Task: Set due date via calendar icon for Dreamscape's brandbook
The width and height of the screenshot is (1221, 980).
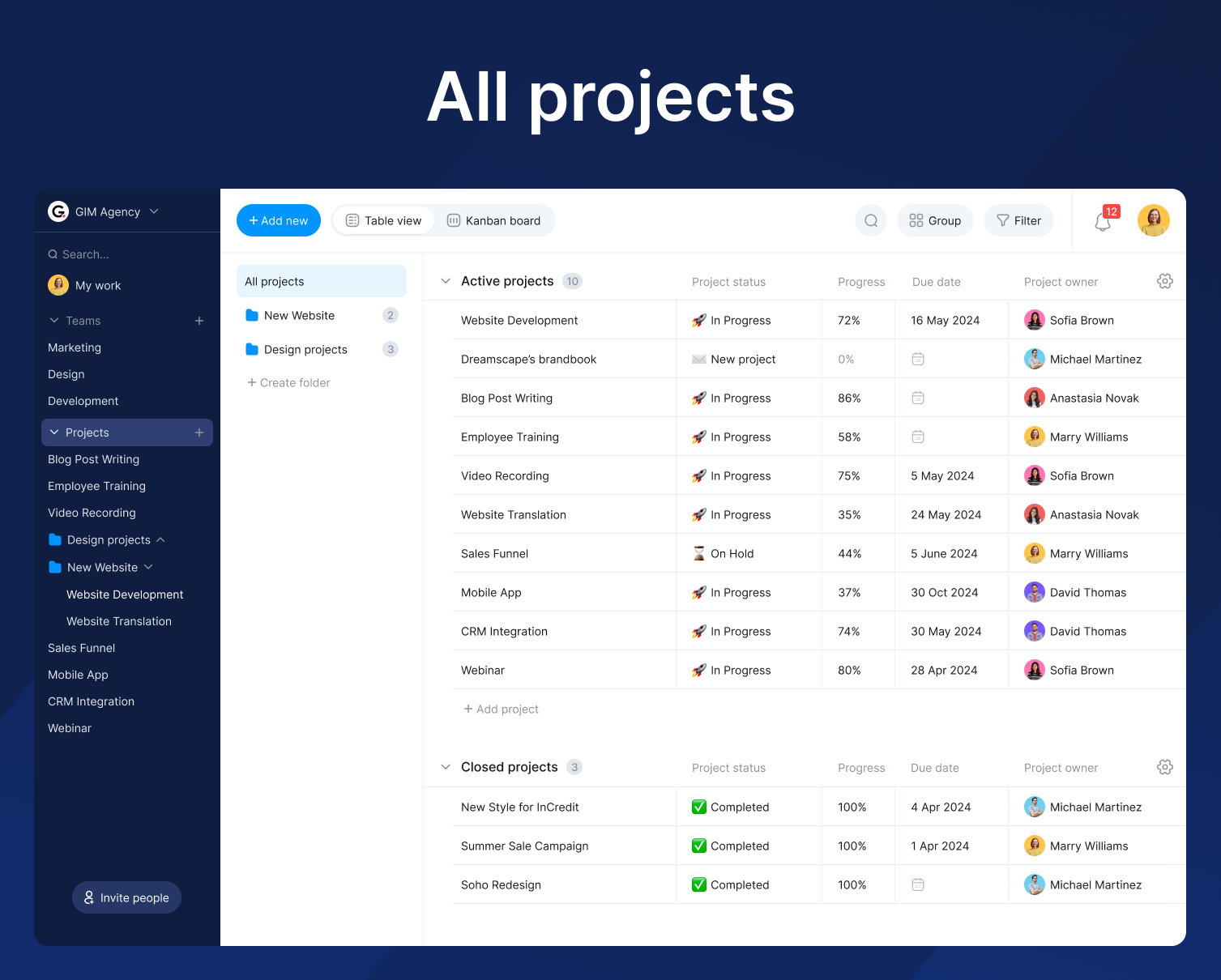Action: [917, 359]
